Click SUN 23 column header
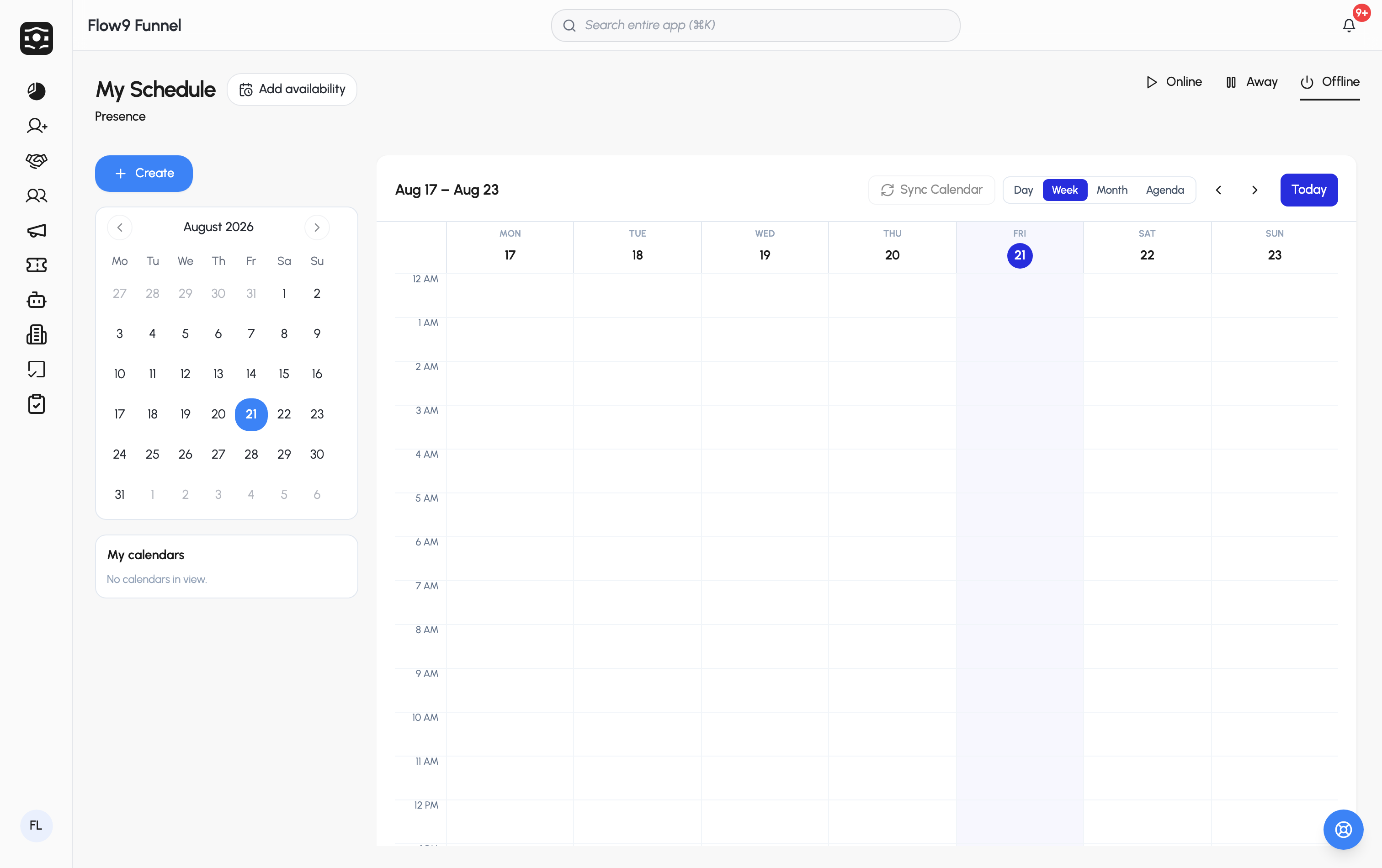This screenshot has width=1382, height=868. (1274, 247)
